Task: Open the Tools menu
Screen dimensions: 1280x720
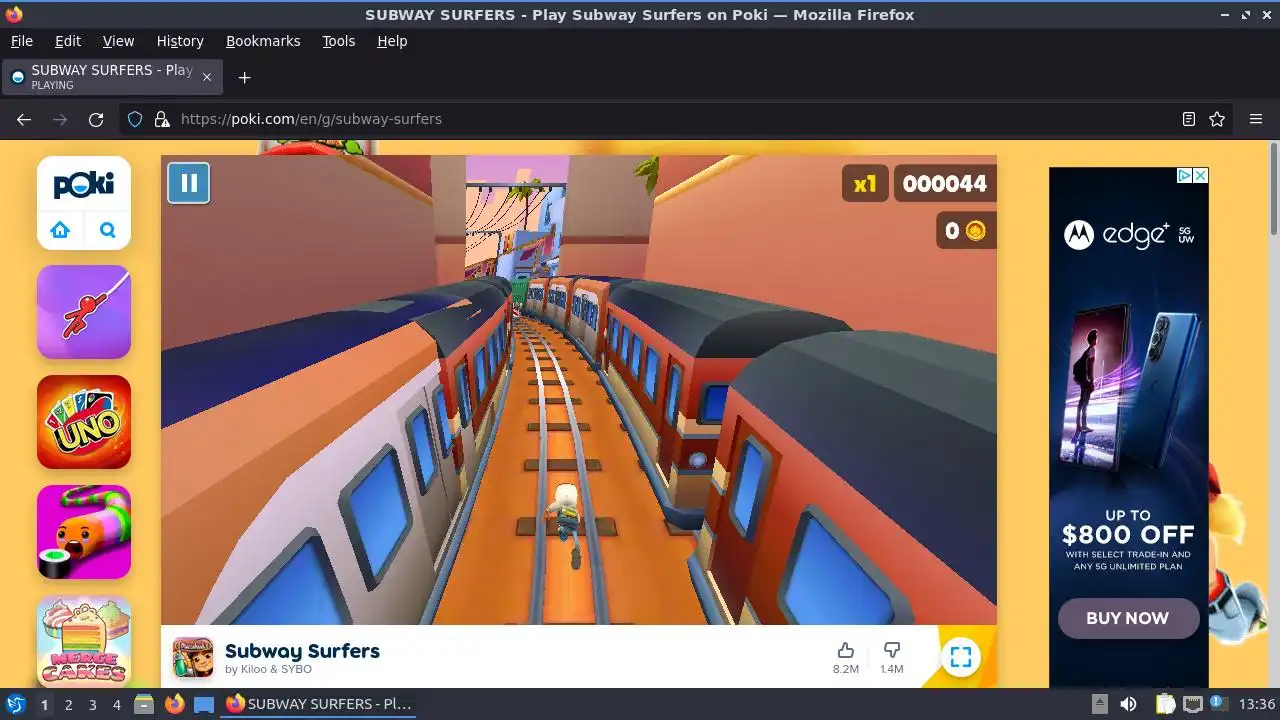Action: click(x=339, y=41)
